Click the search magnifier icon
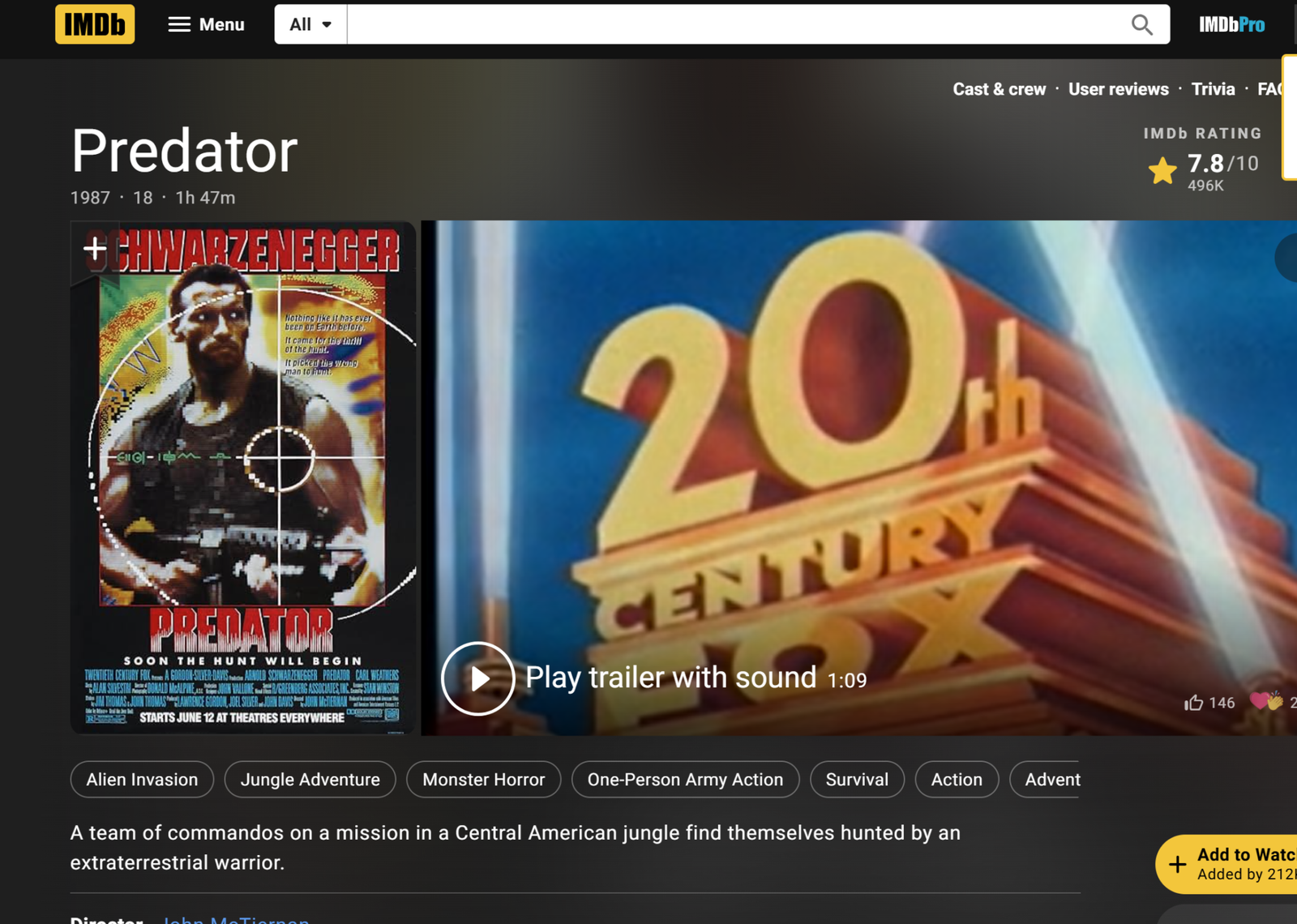The image size is (1297, 924). [x=1141, y=24]
